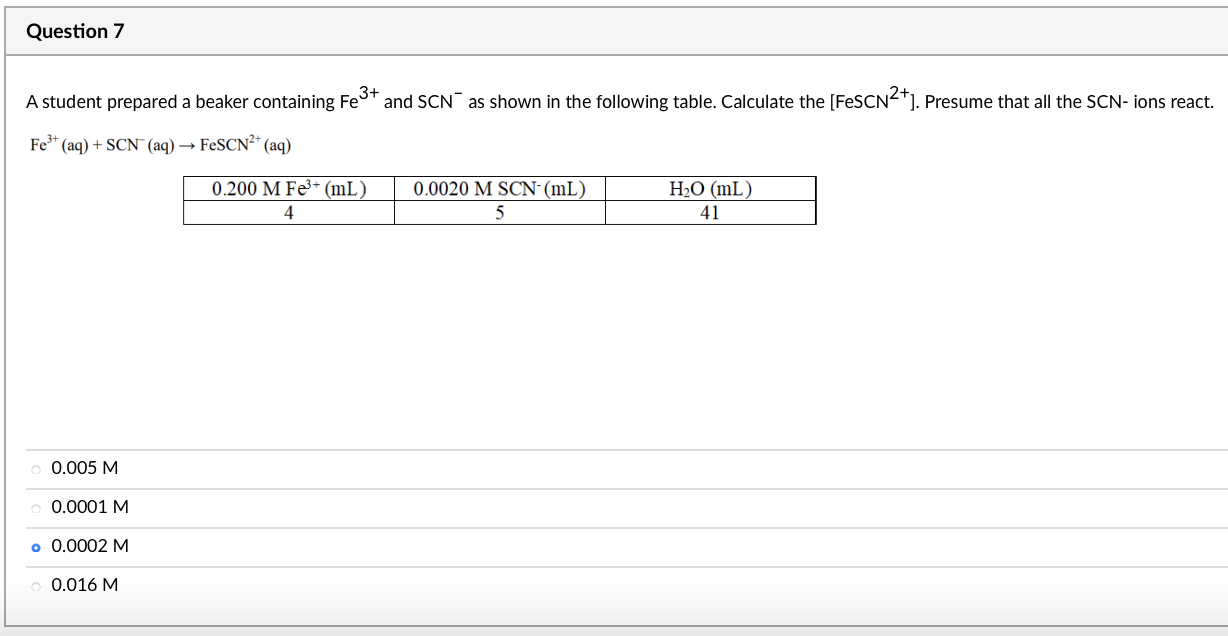Select the 0.016 M answer radio button
This screenshot has height=636, width=1228.
coord(35,585)
